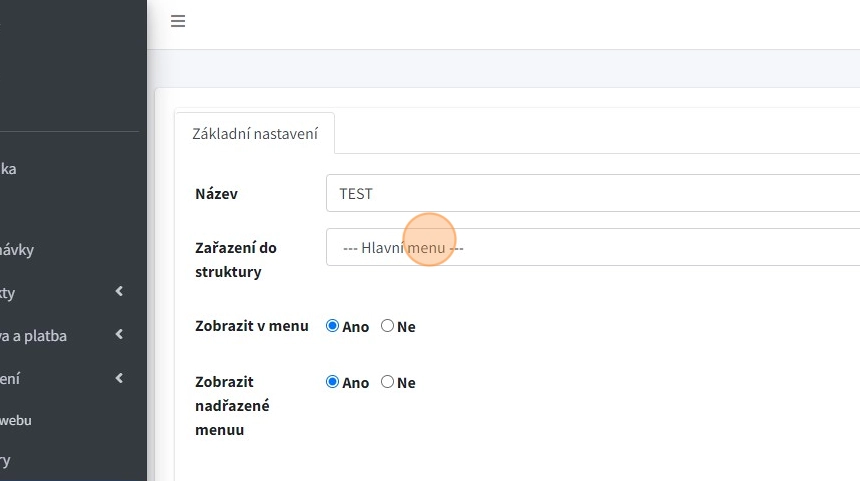Select Ne for Zobrazit v menu
860x481 pixels.
click(x=388, y=326)
